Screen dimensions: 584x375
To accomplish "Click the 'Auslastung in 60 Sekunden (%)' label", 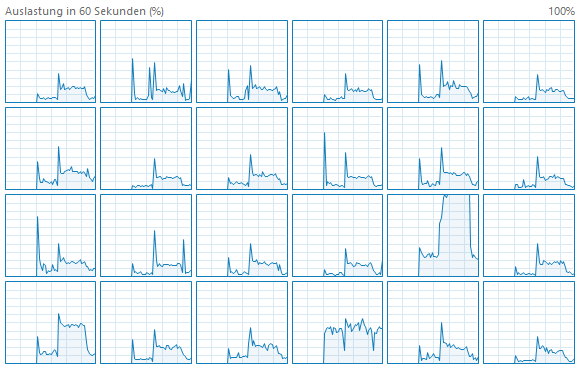I will click(x=85, y=11).
